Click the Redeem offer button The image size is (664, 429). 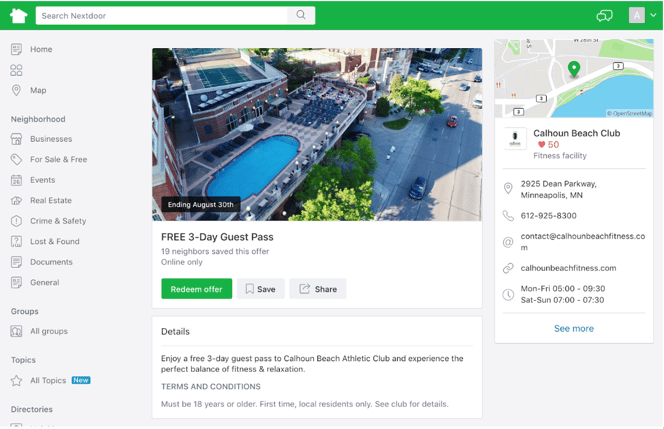pyautogui.click(x=196, y=289)
